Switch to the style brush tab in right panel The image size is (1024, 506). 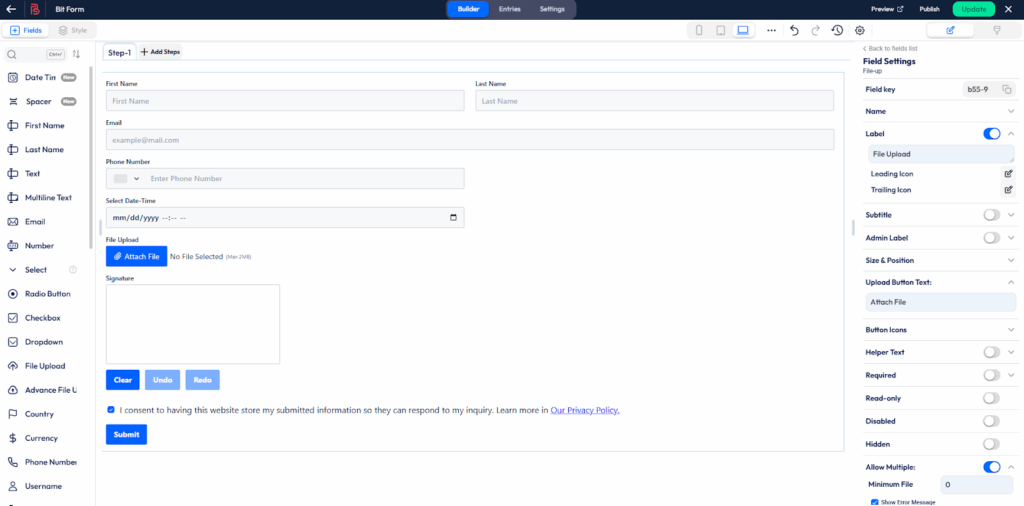click(997, 30)
